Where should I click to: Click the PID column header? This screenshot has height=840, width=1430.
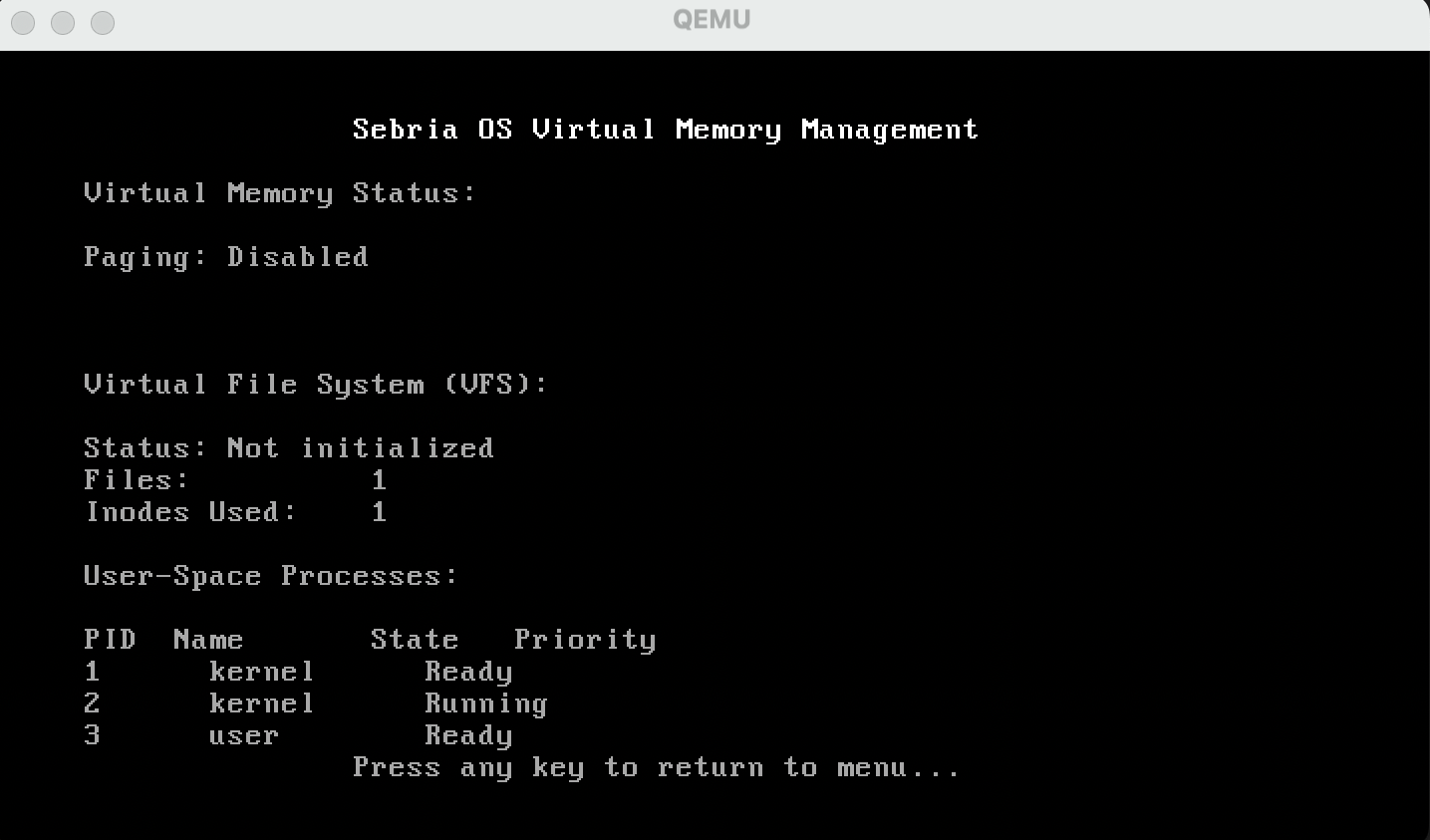[111, 639]
